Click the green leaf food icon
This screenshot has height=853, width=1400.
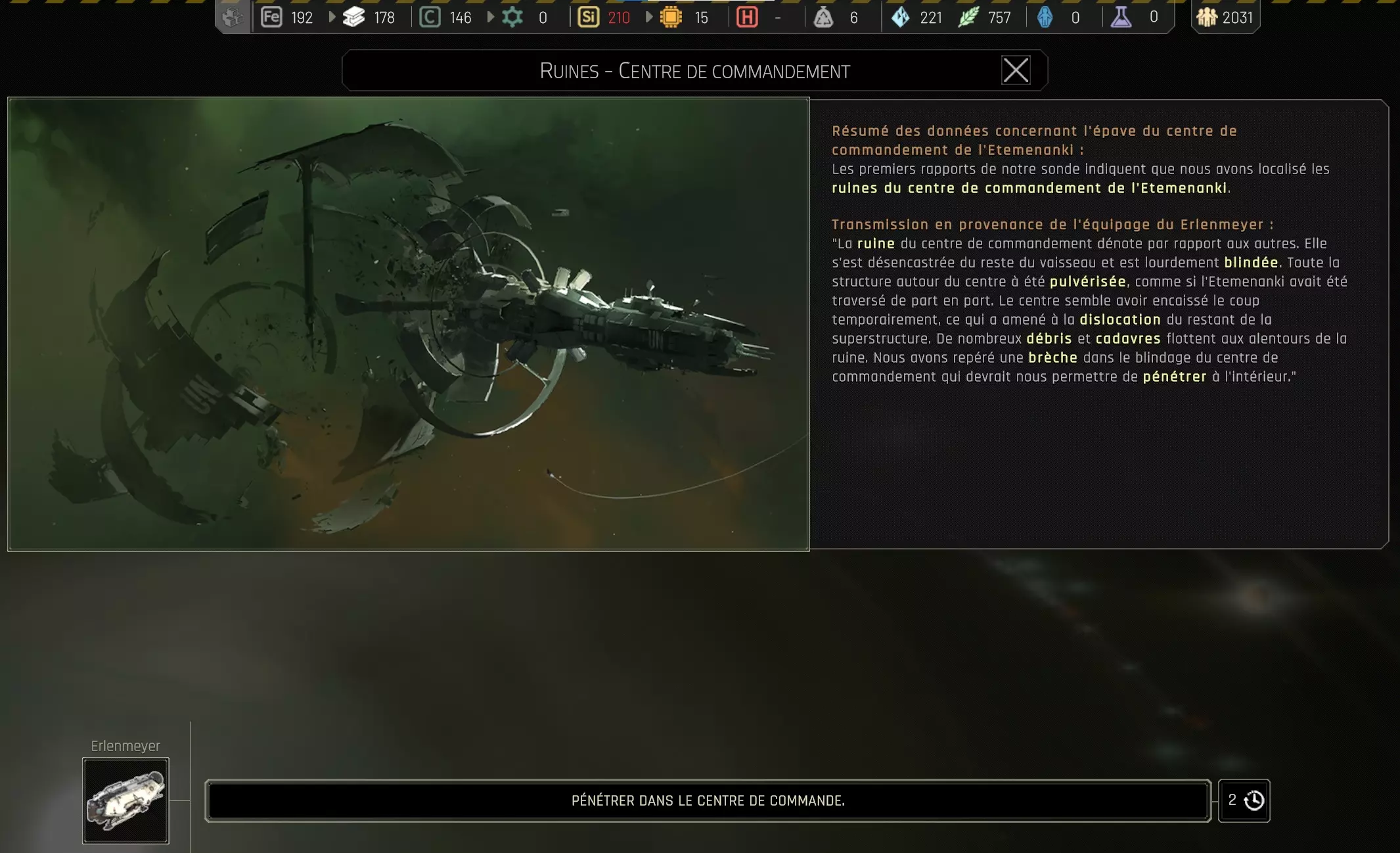(x=968, y=17)
